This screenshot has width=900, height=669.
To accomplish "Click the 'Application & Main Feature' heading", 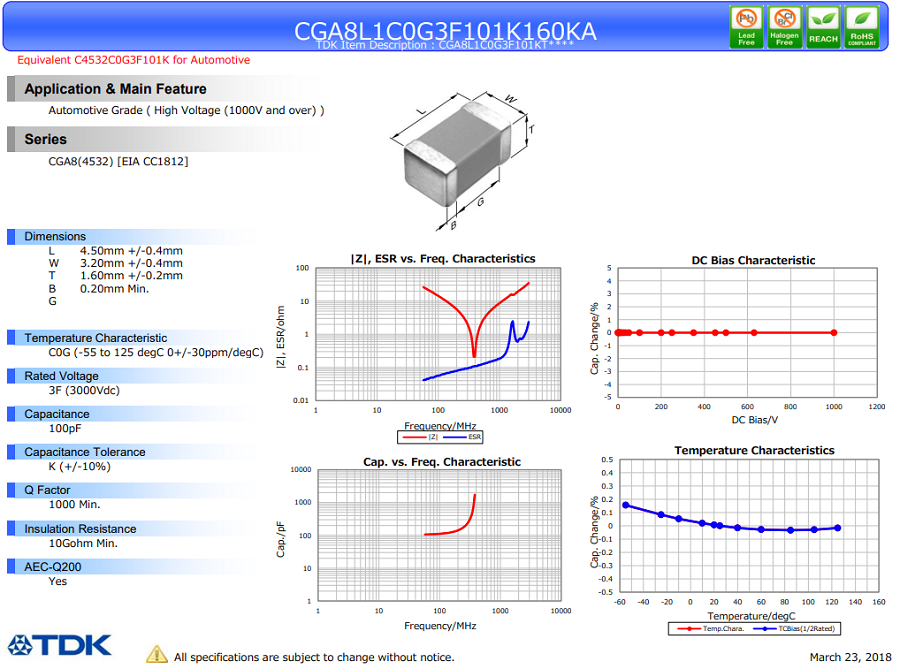I will pyautogui.click(x=115, y=89).
